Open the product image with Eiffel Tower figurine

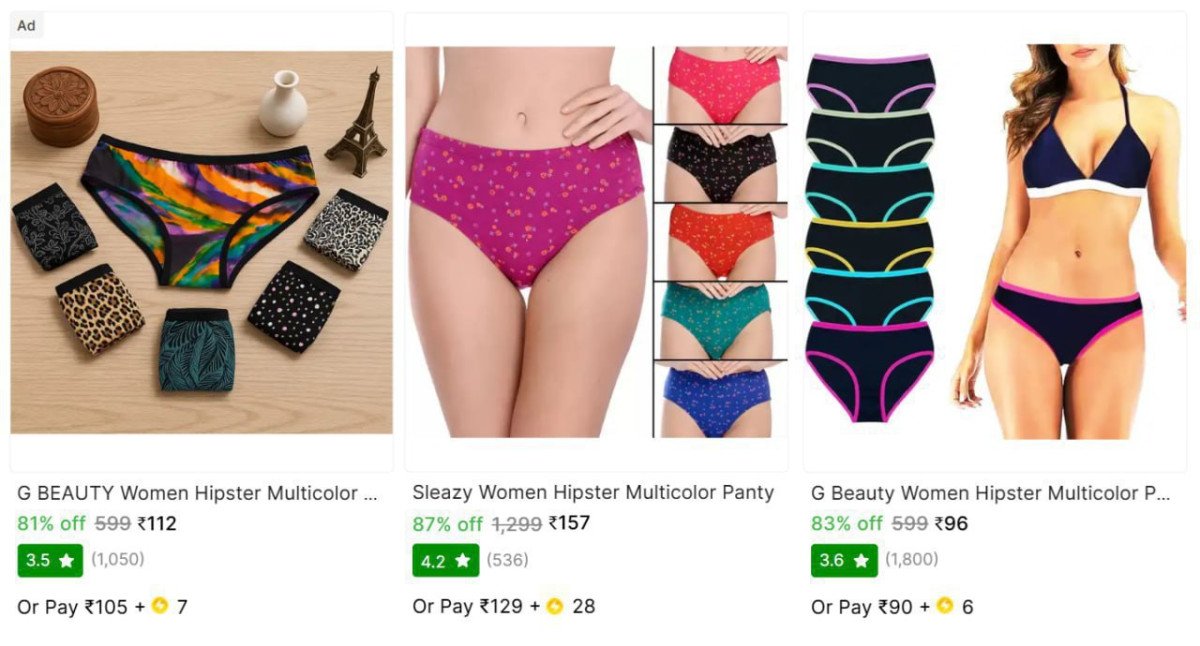pyautogui.click(x=201, y=243)
